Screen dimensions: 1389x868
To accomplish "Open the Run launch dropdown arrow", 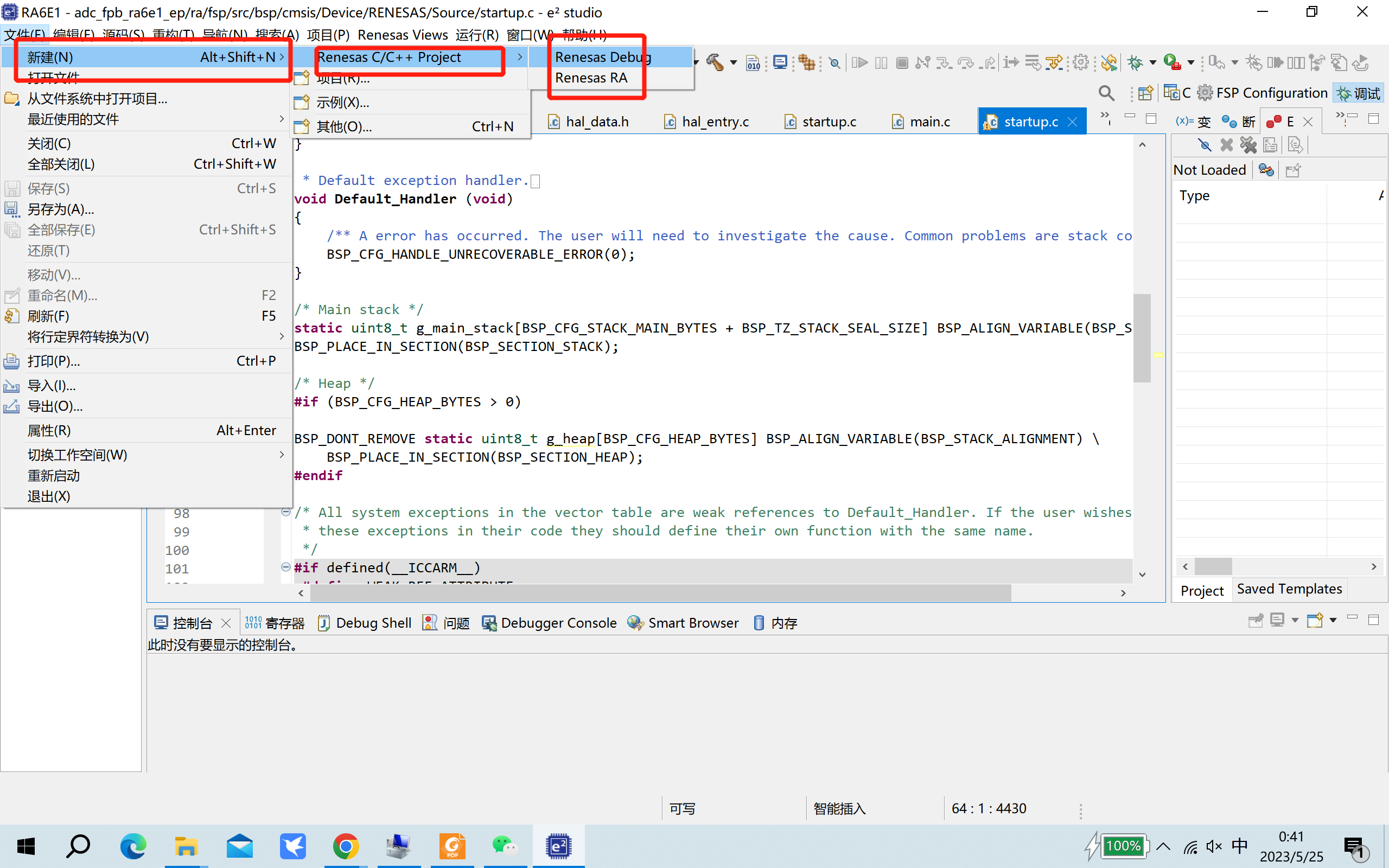I will coord(1191,62).
